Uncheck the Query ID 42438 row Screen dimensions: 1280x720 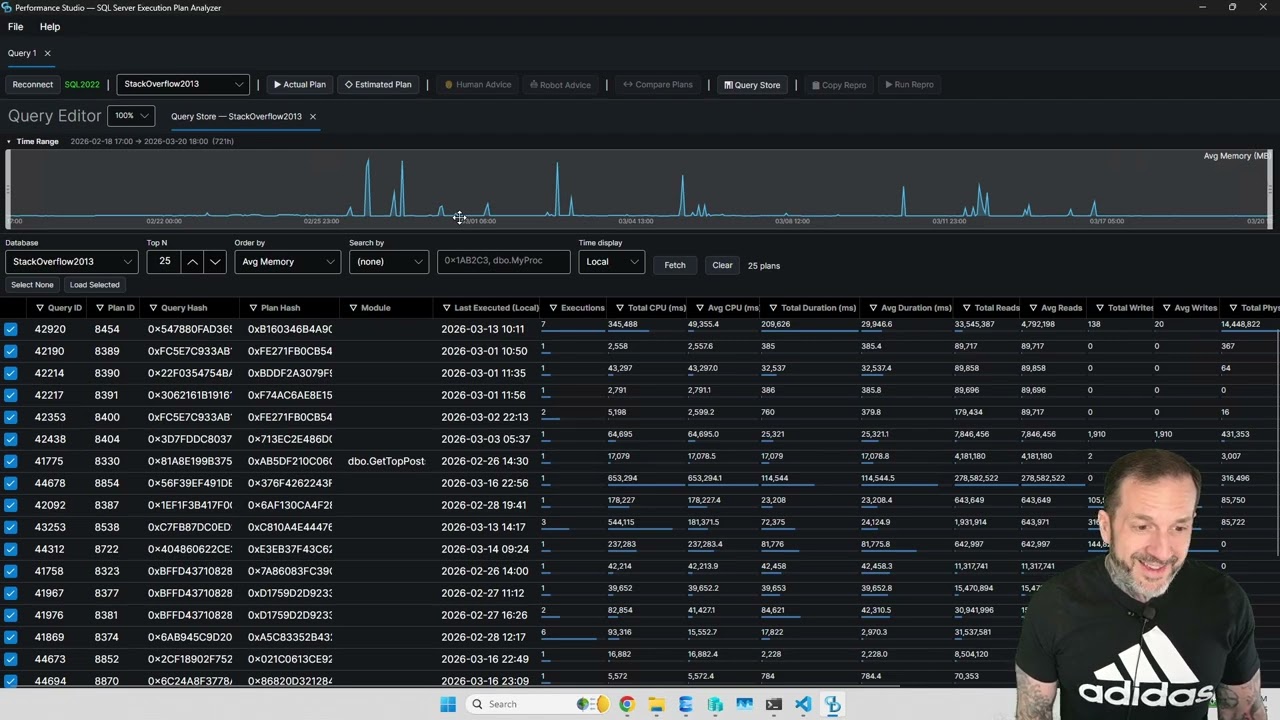click(x=10, y=439)
